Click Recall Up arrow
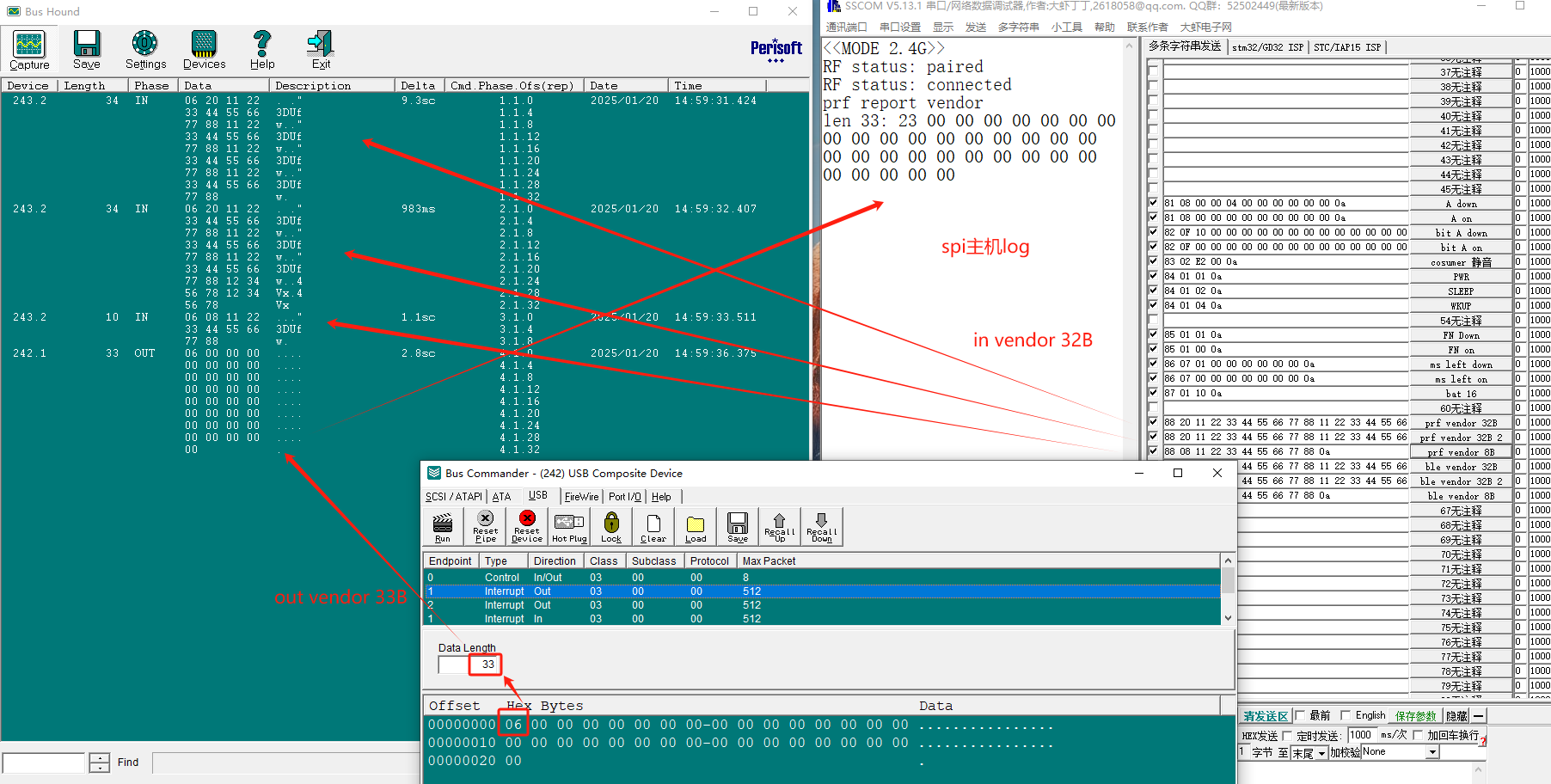Viewport: 1551px width, 784px height. [x=780, y=526]
